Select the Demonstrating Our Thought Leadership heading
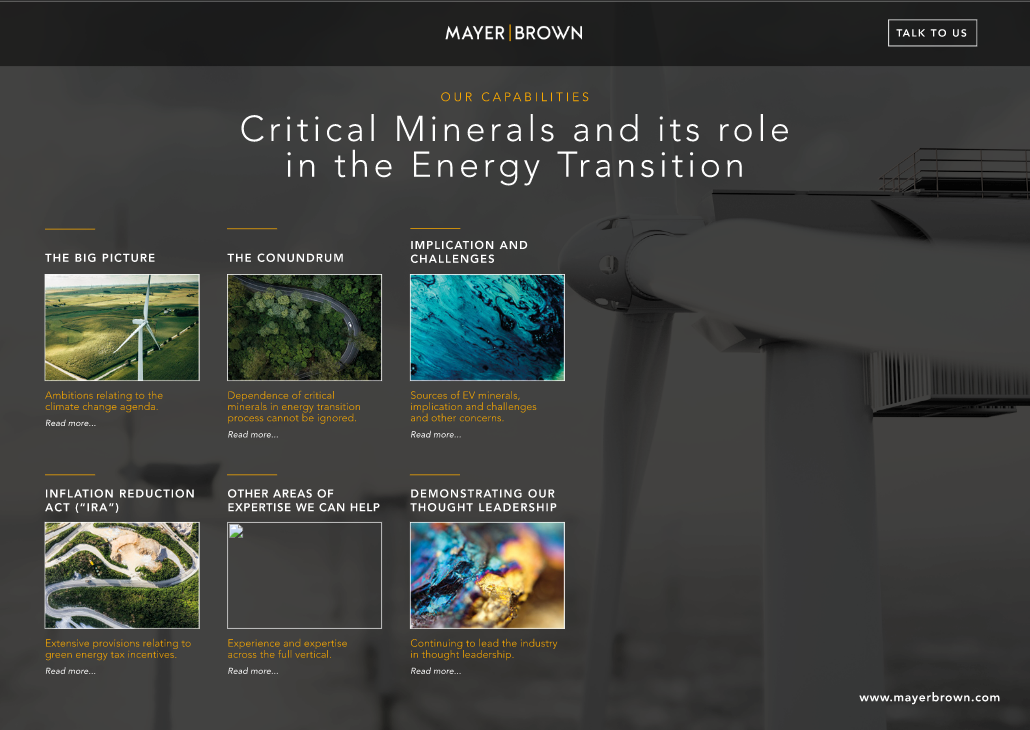 click(x=483, y=500)
